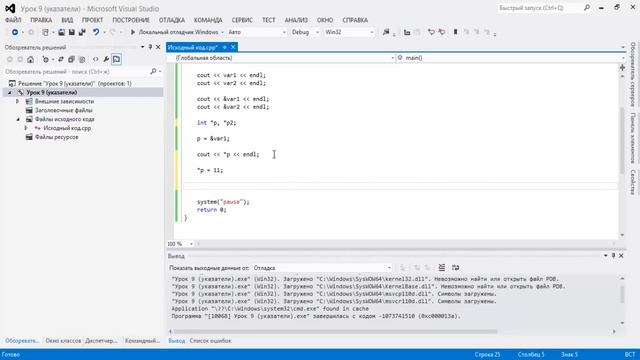Click the Home icon in Solution Explorer

tap(30, 60)
